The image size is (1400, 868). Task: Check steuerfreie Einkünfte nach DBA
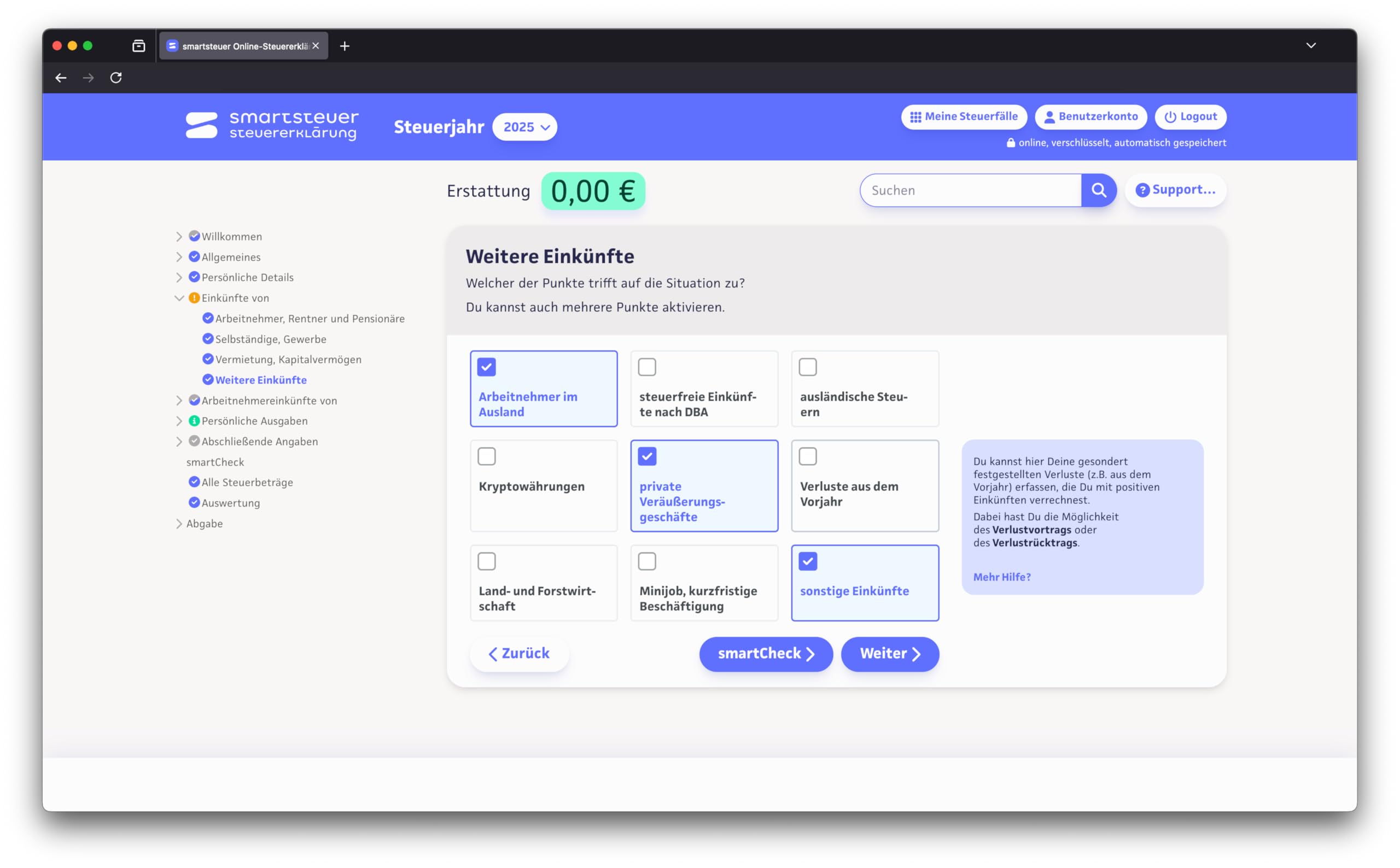[x=647, y=367]
